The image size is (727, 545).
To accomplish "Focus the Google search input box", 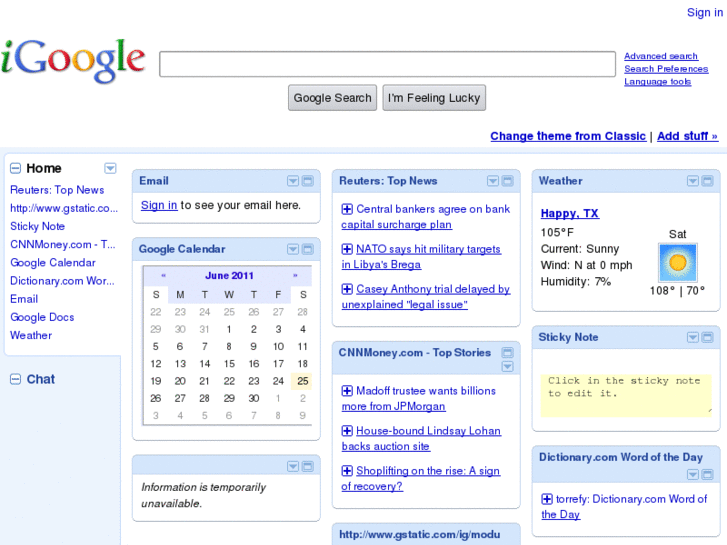I will 388,64.
